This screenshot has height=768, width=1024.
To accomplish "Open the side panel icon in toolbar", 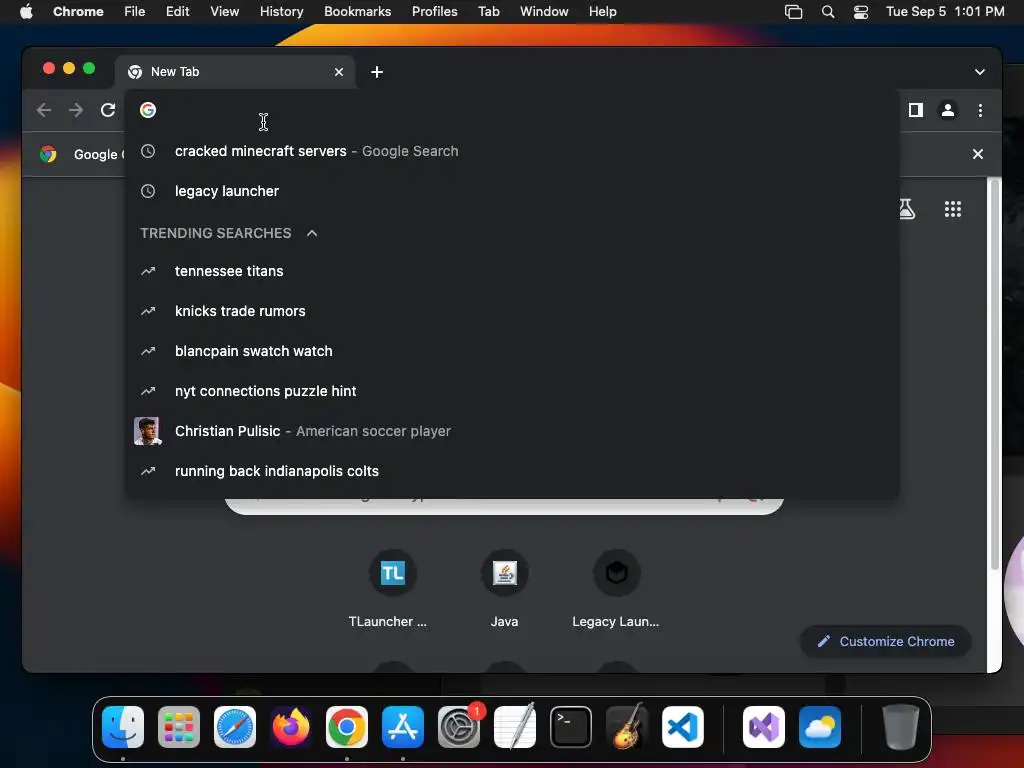I will (x=916, y=110).
